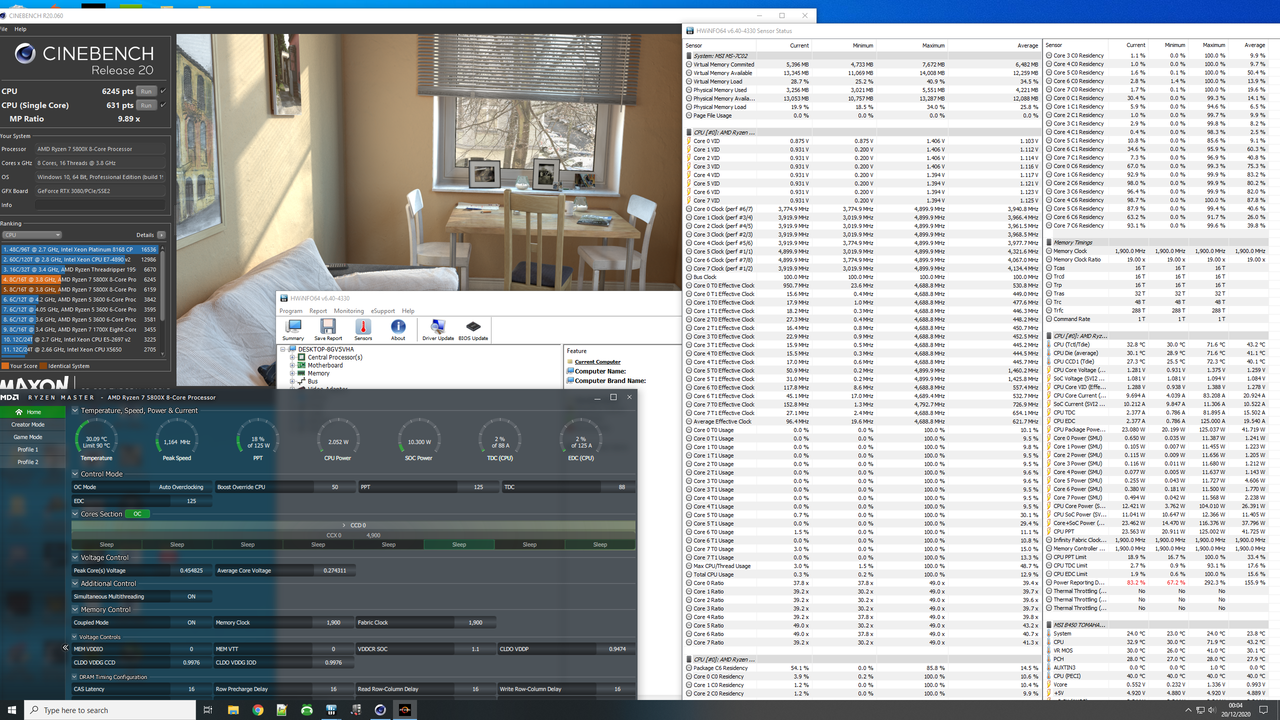Open Summary in HWiNFO64 toolbar
Screen dimensions: 1280x720
[x=293, y=330]
